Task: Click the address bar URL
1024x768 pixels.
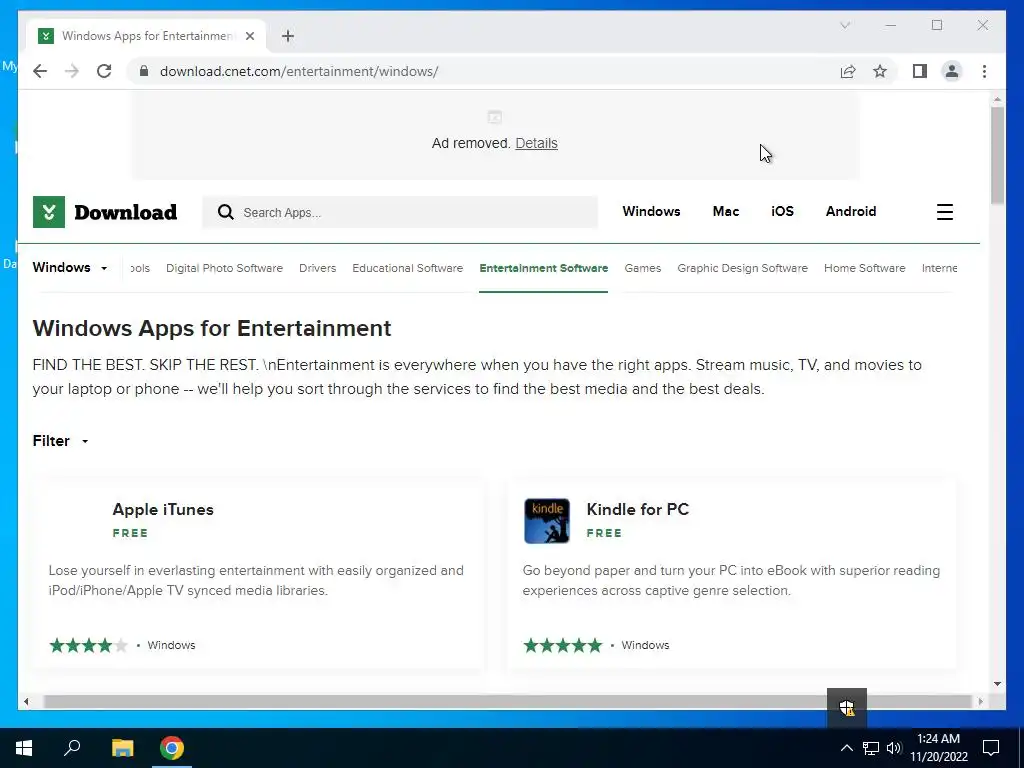Action: (298, 71)
